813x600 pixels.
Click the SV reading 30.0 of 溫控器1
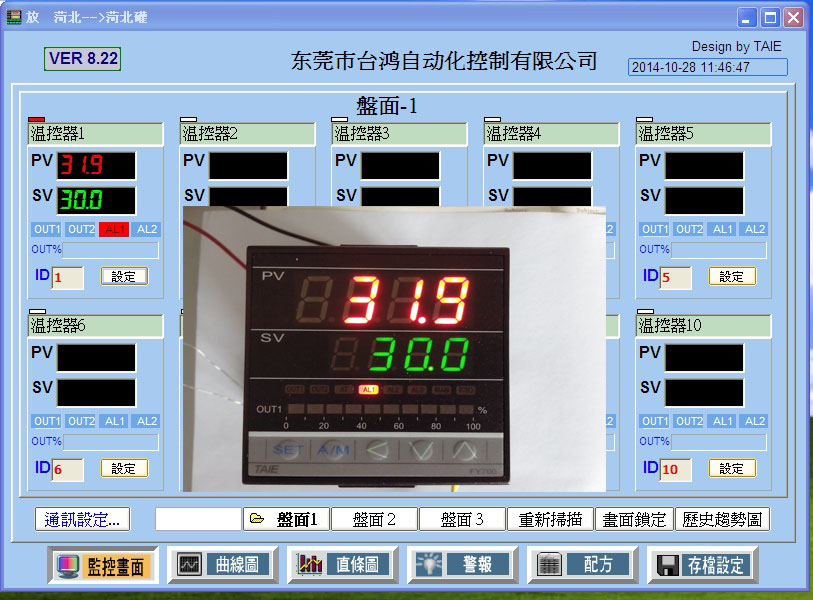click(96, 201)
